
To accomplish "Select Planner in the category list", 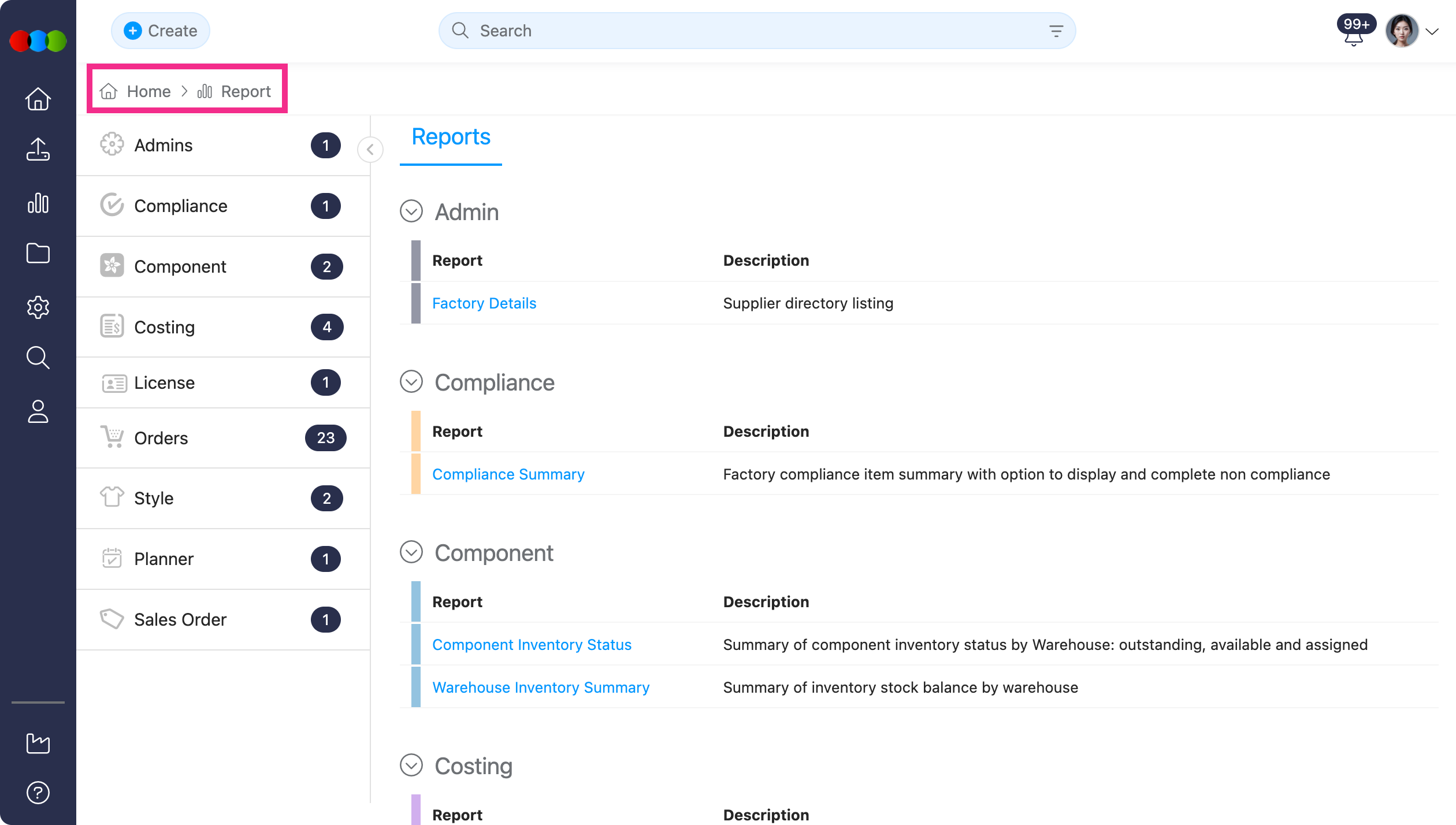I will (x=223, y=559).
